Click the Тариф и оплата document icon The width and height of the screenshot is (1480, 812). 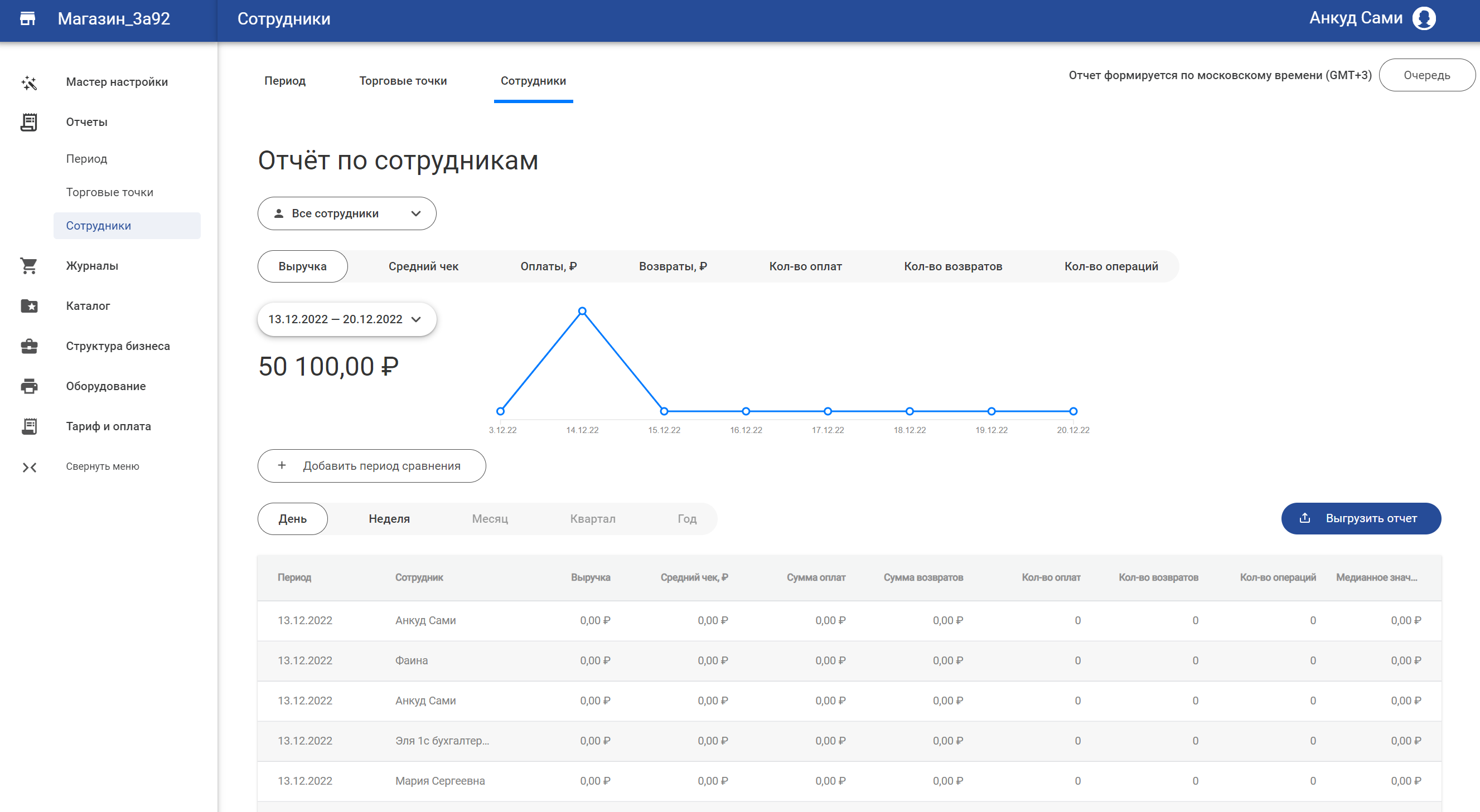tap(29, 426)
